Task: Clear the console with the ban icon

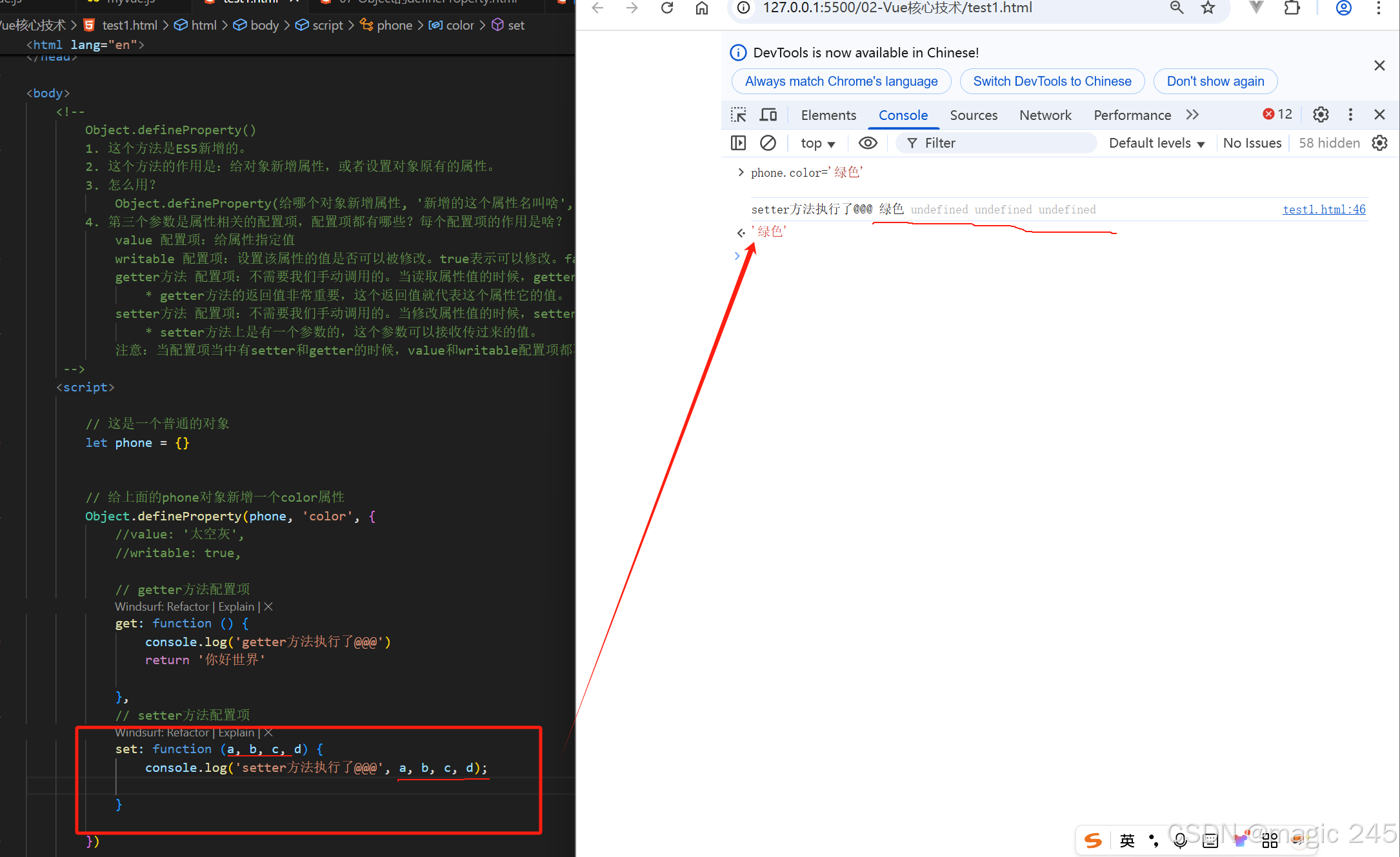Action: coord(768,143)
